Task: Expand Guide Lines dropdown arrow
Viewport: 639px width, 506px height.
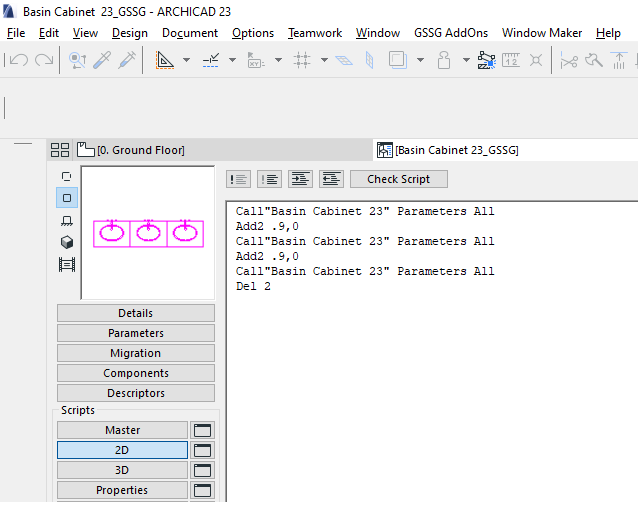Action: pyautogui.click(x=186, y=60)
